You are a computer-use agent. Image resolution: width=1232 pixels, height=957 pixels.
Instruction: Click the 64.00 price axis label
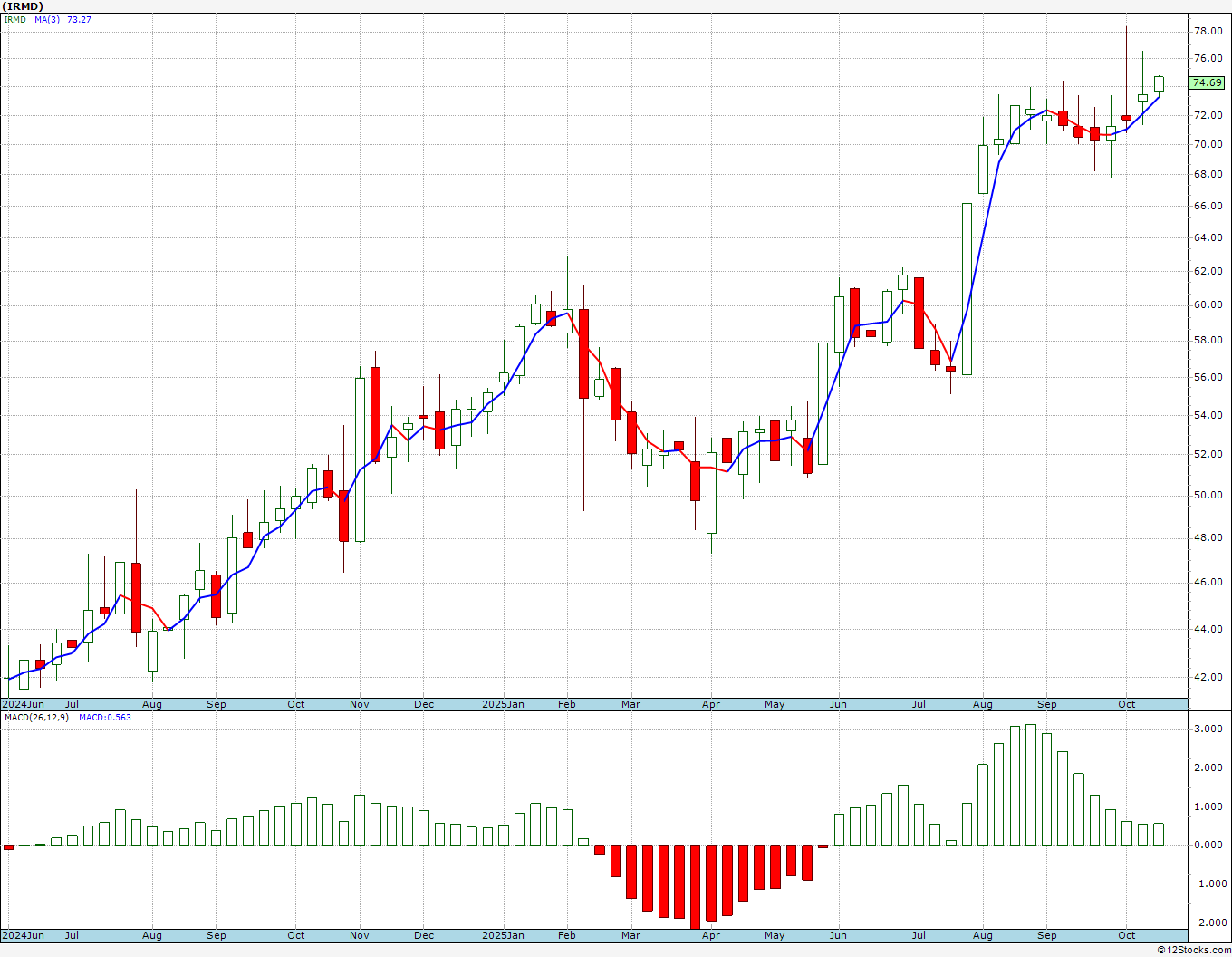(x=1208, y=238)
